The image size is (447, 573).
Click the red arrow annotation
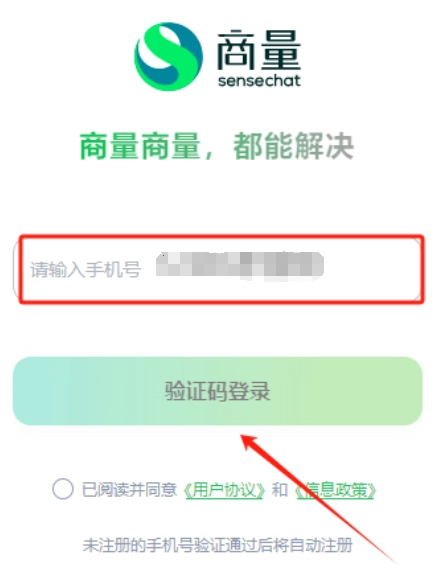[x=317, y=496]
